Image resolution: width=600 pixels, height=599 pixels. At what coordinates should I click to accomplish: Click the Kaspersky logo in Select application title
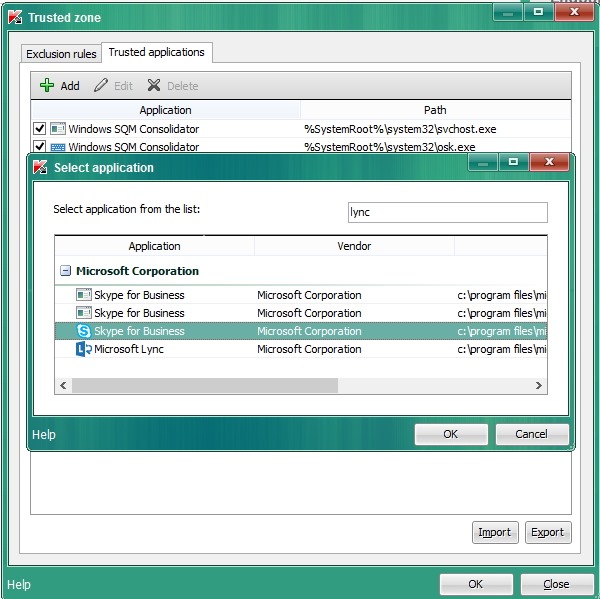tap(42, 168)
